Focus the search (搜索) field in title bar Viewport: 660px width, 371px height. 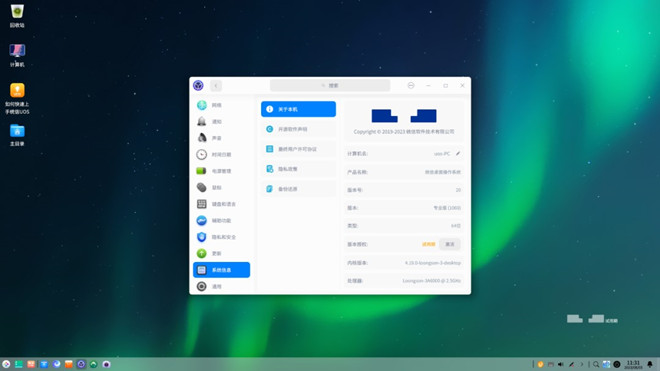(330, 85)
